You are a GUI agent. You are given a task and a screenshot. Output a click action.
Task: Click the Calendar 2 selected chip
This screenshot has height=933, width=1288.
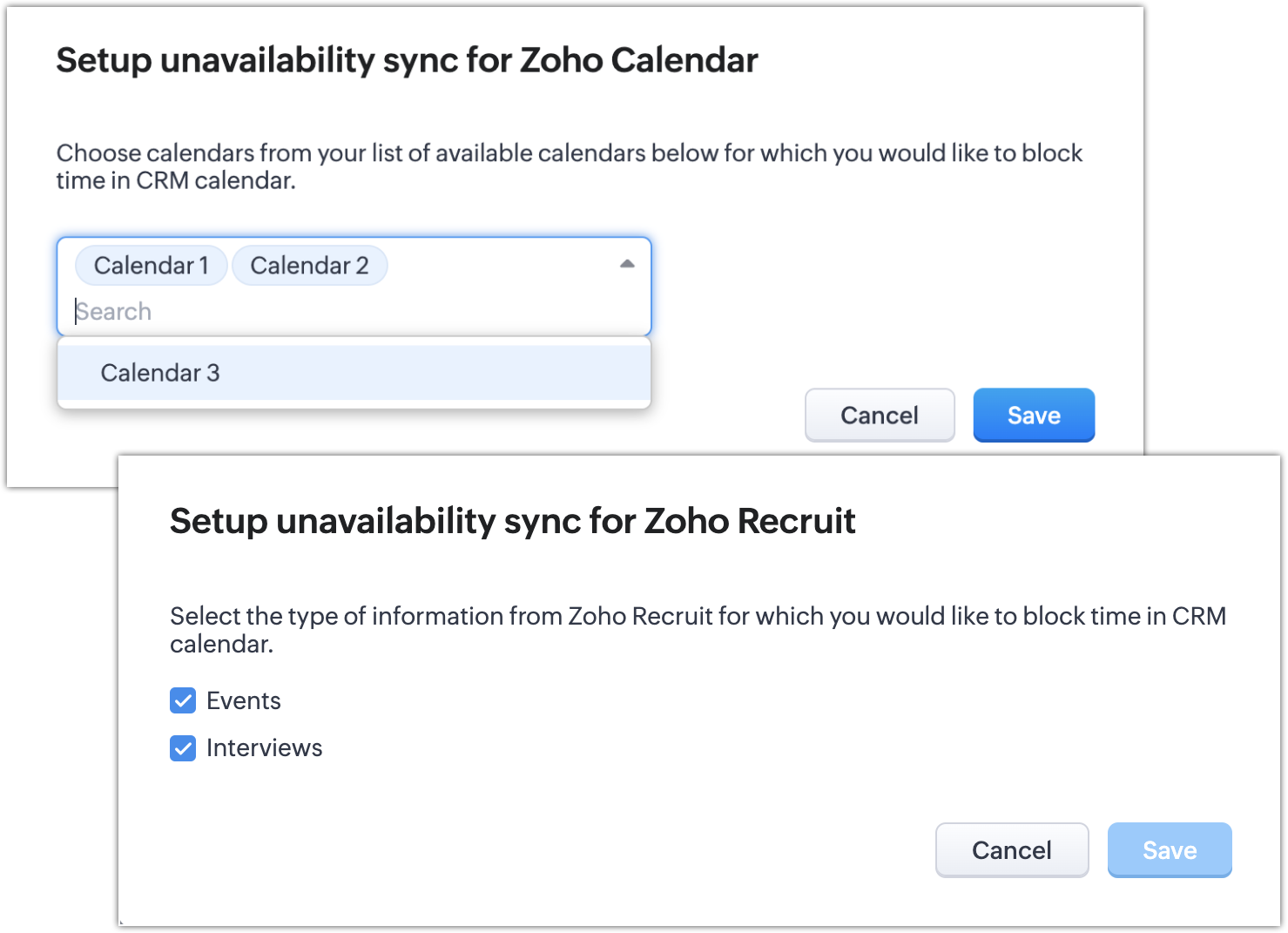[309, 266]
